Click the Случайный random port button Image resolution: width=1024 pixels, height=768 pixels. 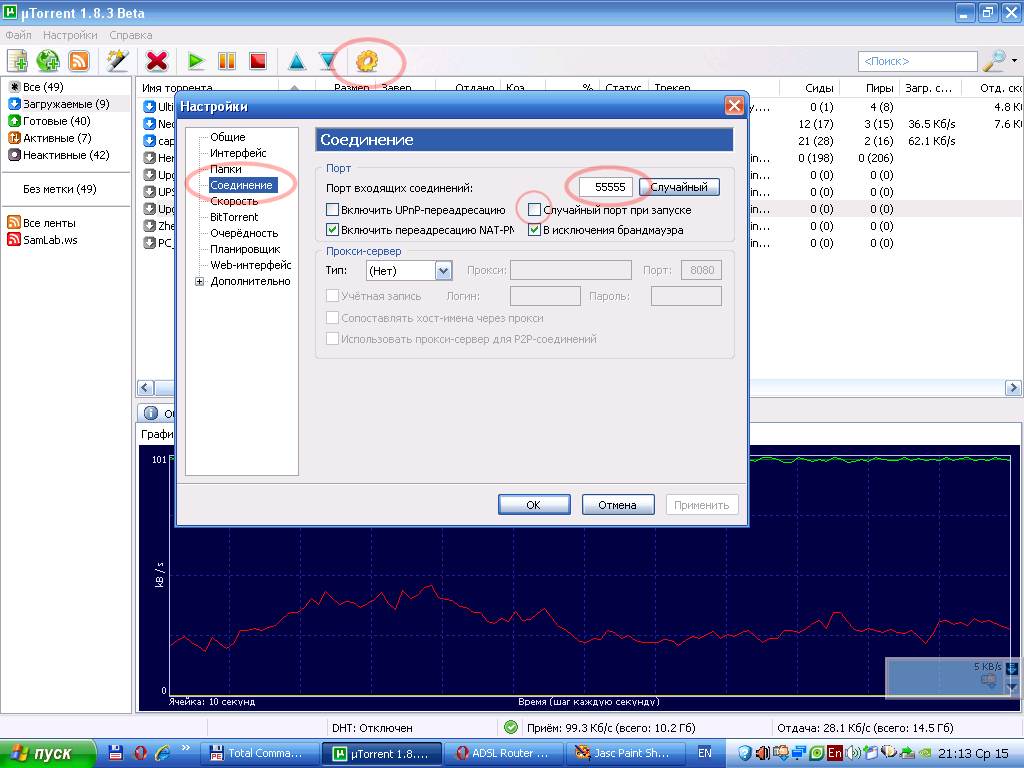pos(679,187)
